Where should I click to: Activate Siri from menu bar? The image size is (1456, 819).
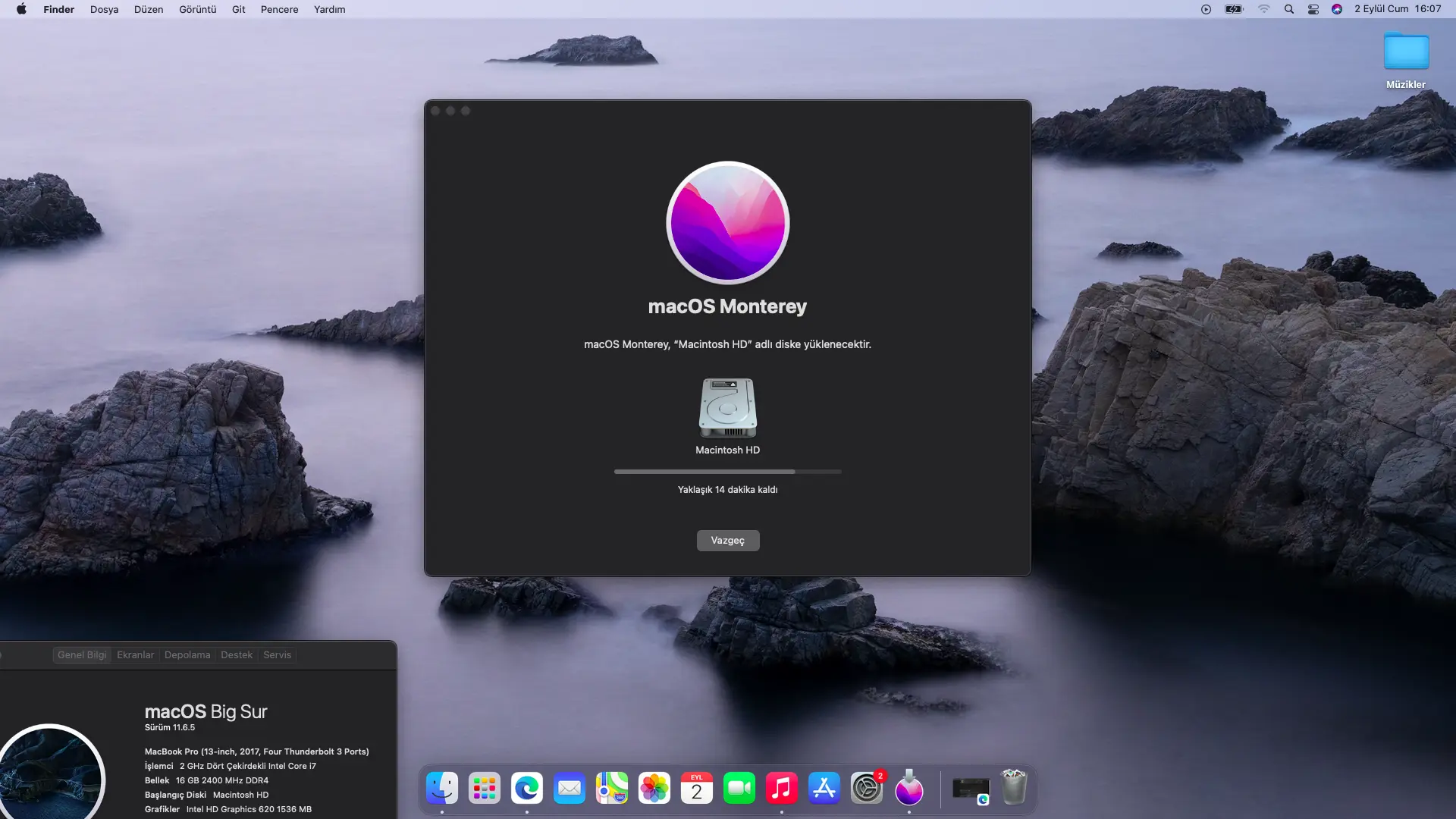click(1337, 9)
